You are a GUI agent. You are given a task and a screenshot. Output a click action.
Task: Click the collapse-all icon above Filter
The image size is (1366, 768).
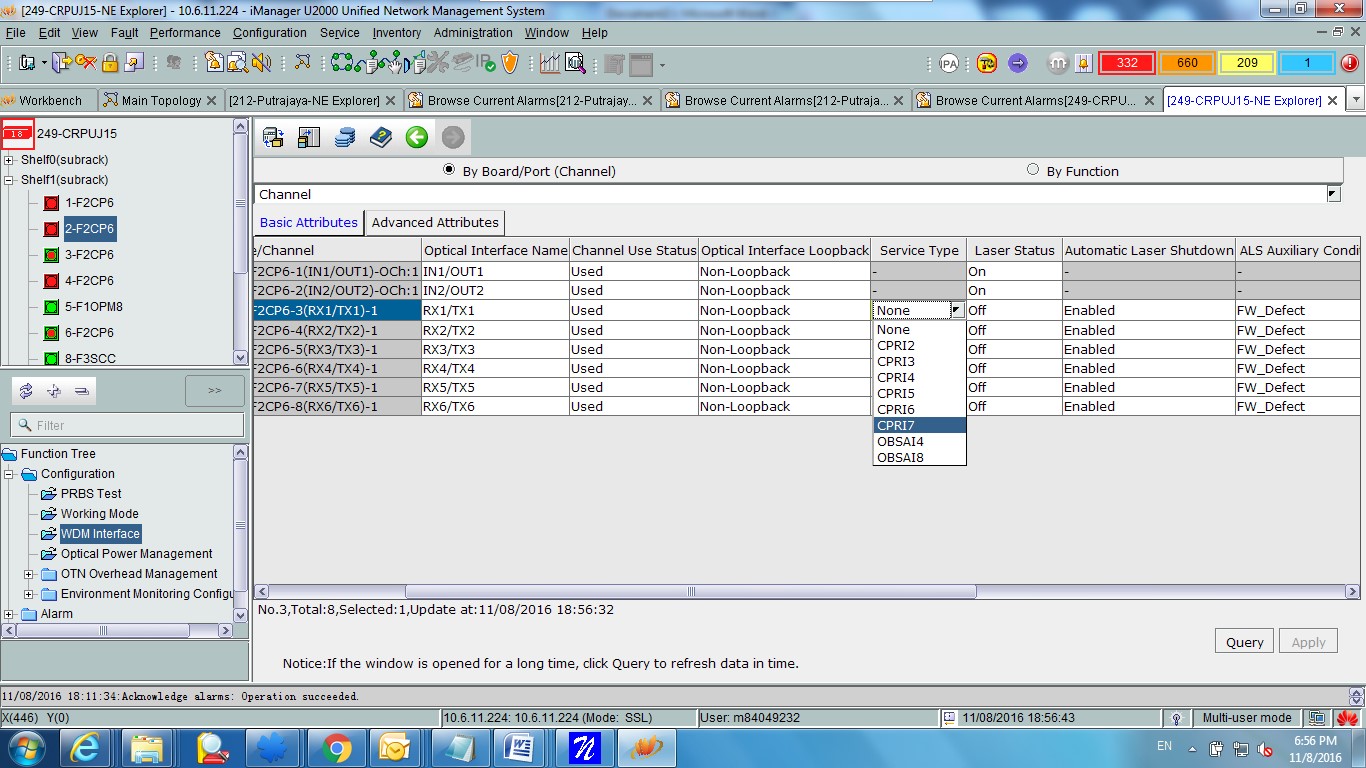(x=82, y=391)
